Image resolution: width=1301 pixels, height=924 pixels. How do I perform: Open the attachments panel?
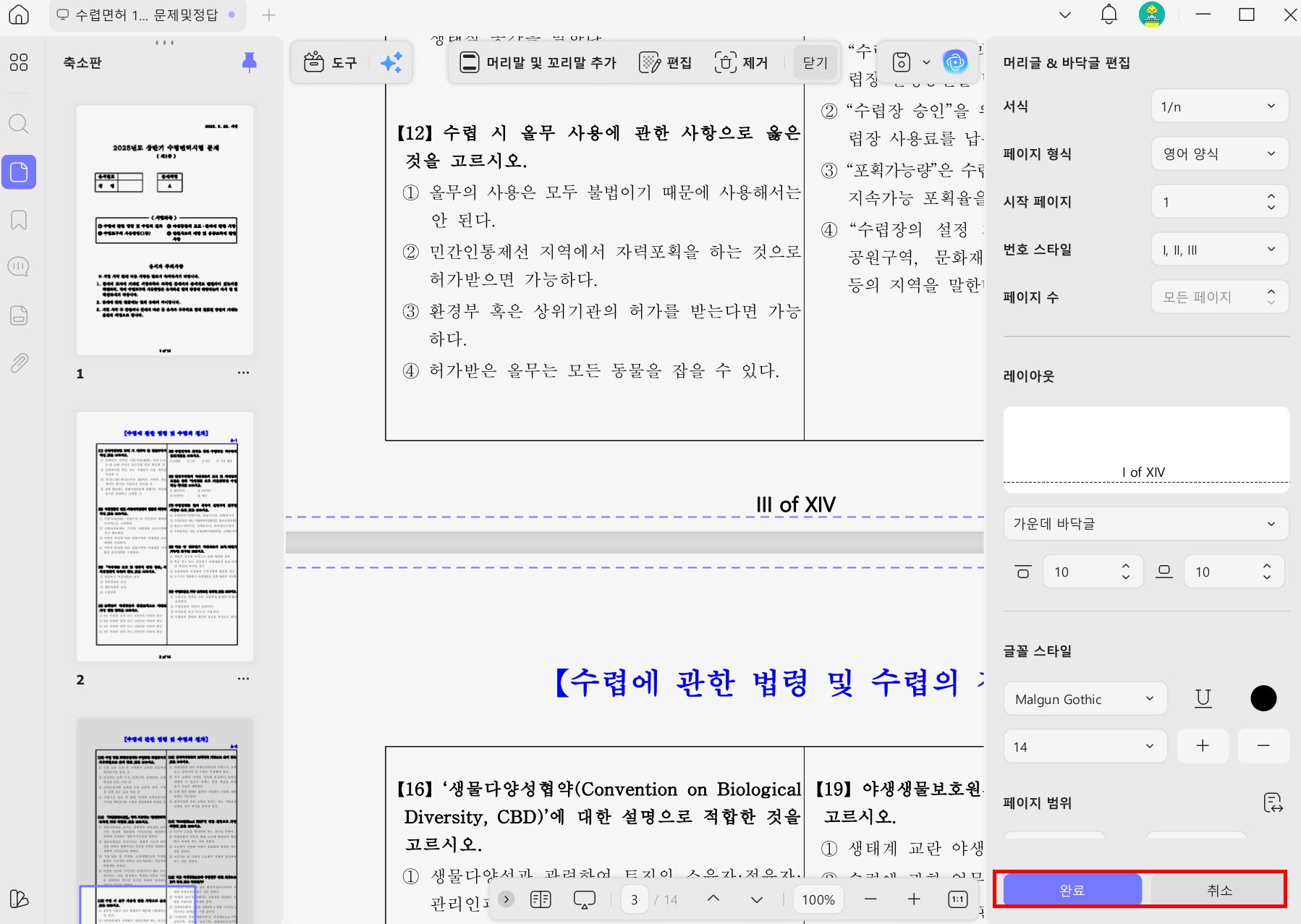(x=19, y=363)
